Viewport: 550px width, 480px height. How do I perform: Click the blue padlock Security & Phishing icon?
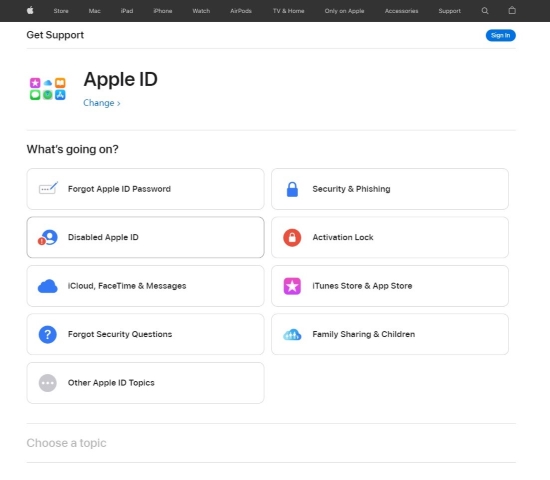tap(292, 189)
